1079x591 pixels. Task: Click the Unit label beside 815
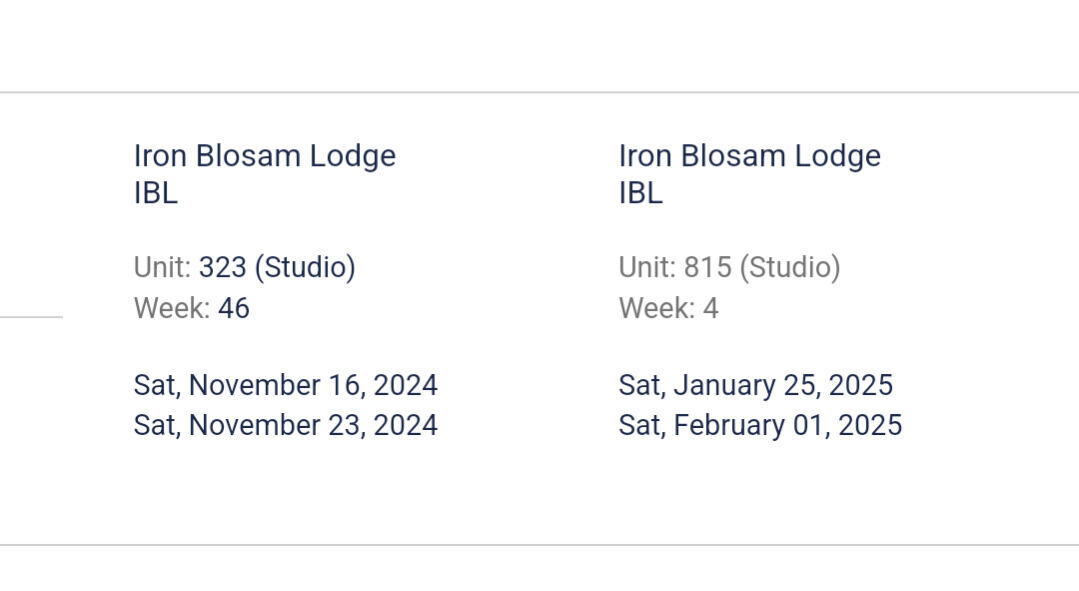(x=647, y=268)
